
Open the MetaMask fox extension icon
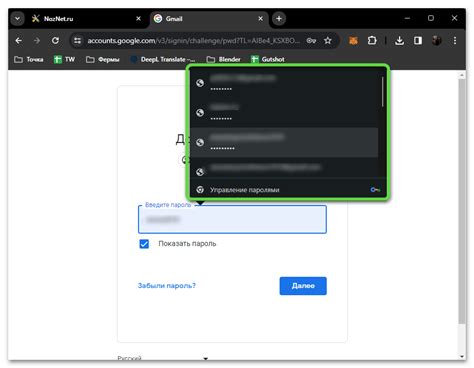[x=353, y=41]
